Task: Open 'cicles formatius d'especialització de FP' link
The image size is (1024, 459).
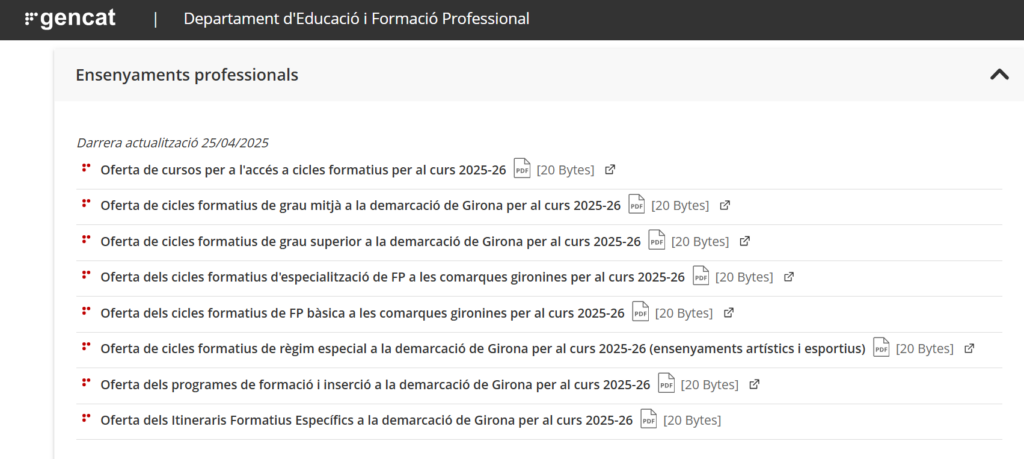Action: [392, 277]
